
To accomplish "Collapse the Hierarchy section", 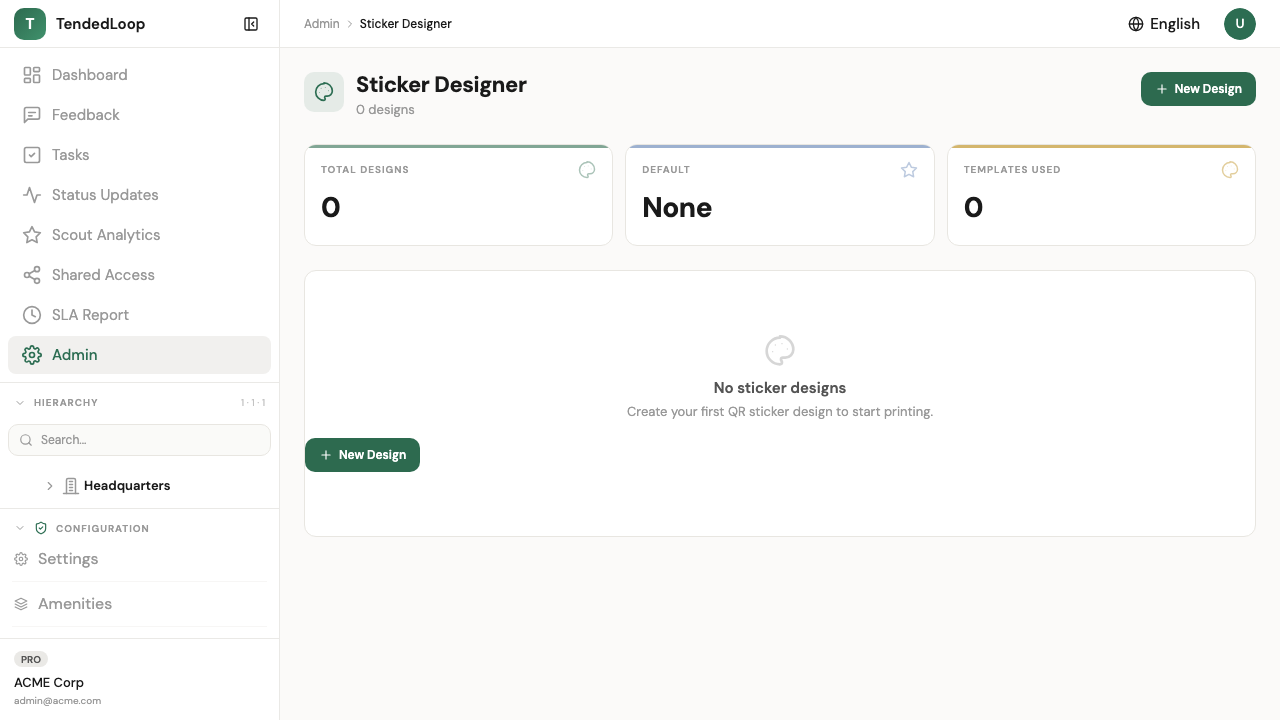I will point(20,403).
